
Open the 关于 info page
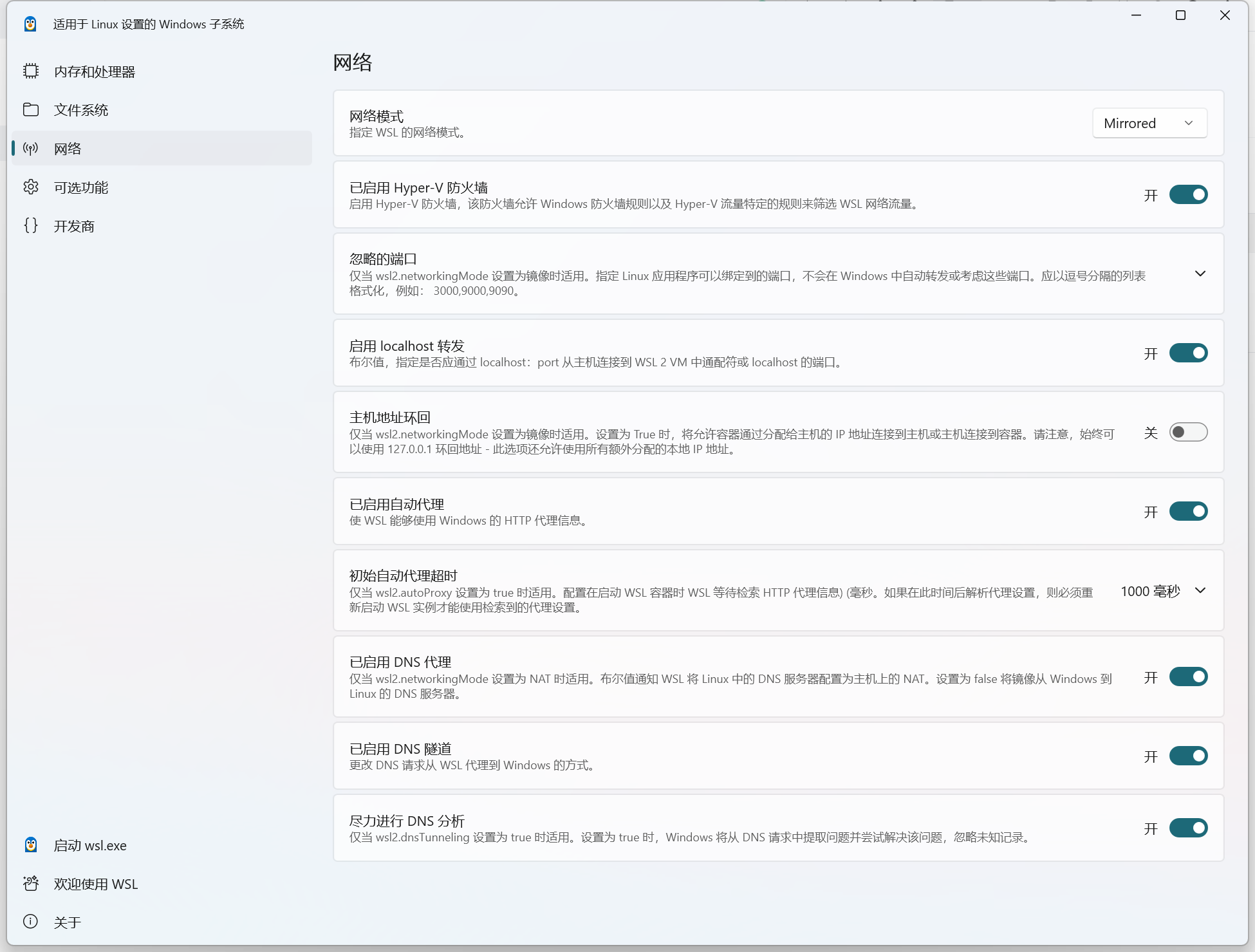67,922
